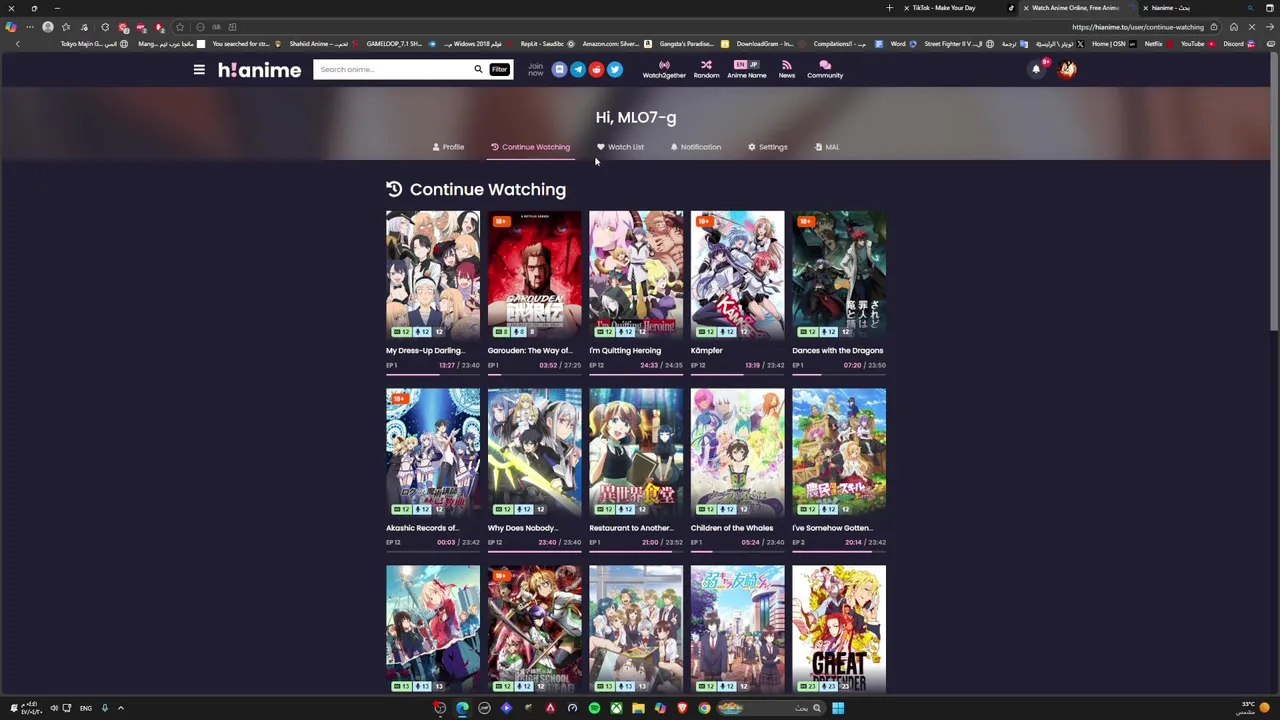The height and width of the screenshot is (720, 1280).
Task: Click the Kämpfer title link
Action: (x=706, y=351)
